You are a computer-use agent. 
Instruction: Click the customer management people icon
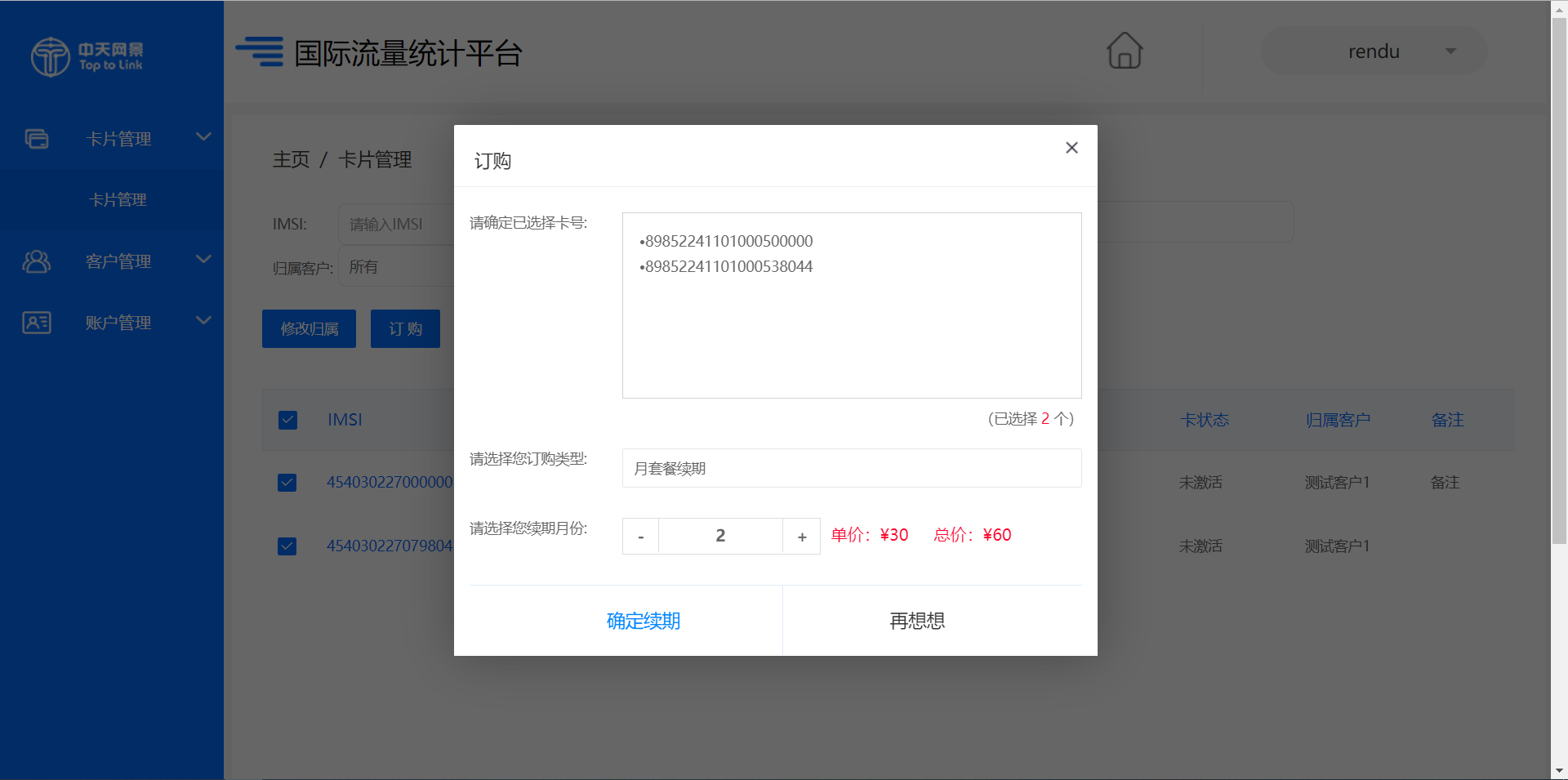37,261
